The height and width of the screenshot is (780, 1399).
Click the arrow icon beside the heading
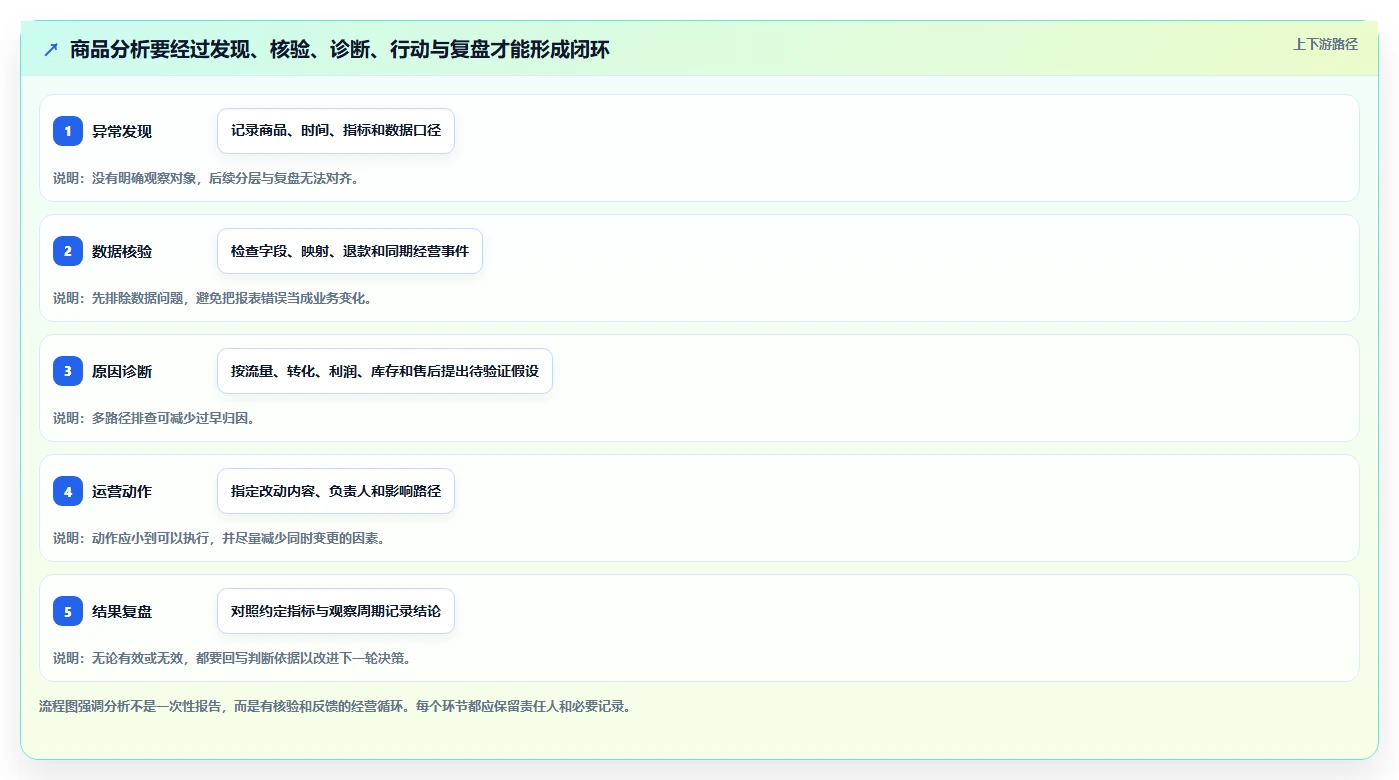coord(50,49)
